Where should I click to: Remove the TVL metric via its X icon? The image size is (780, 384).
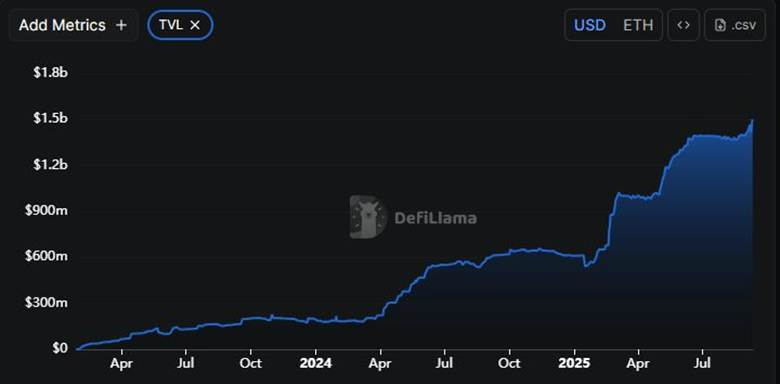point(195,25)
